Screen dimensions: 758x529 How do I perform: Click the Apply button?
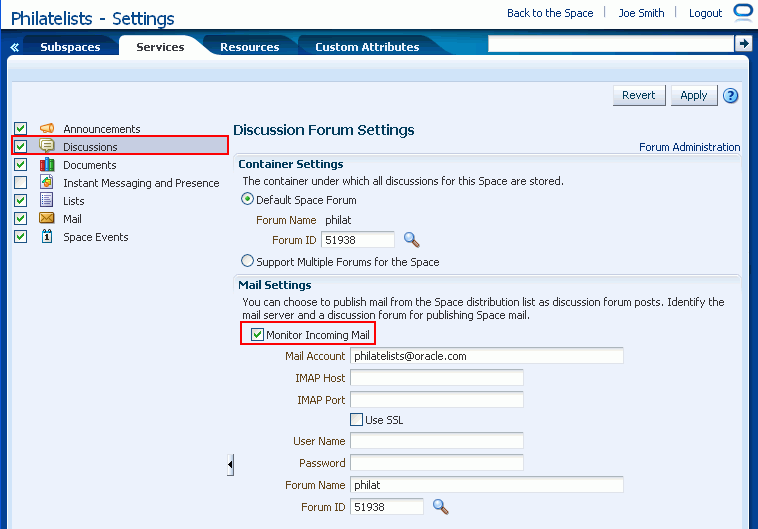(x=694, y=95)
